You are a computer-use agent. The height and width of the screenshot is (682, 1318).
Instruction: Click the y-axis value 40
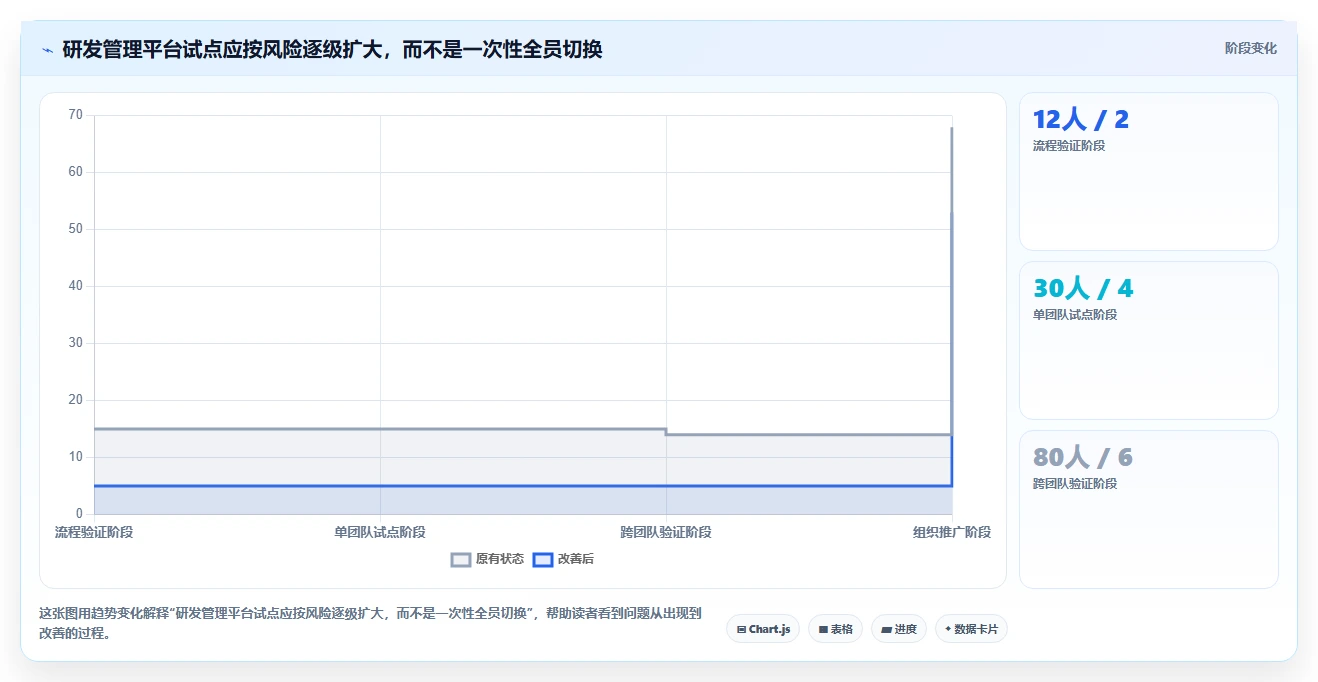pos(76,286)
